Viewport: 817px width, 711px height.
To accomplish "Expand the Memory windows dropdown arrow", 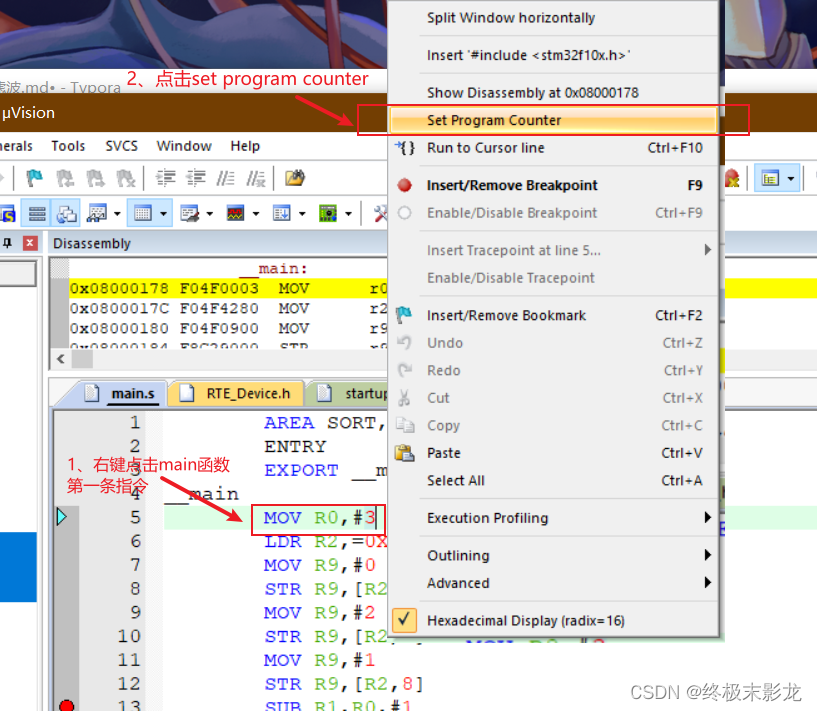I will [163, 214].
